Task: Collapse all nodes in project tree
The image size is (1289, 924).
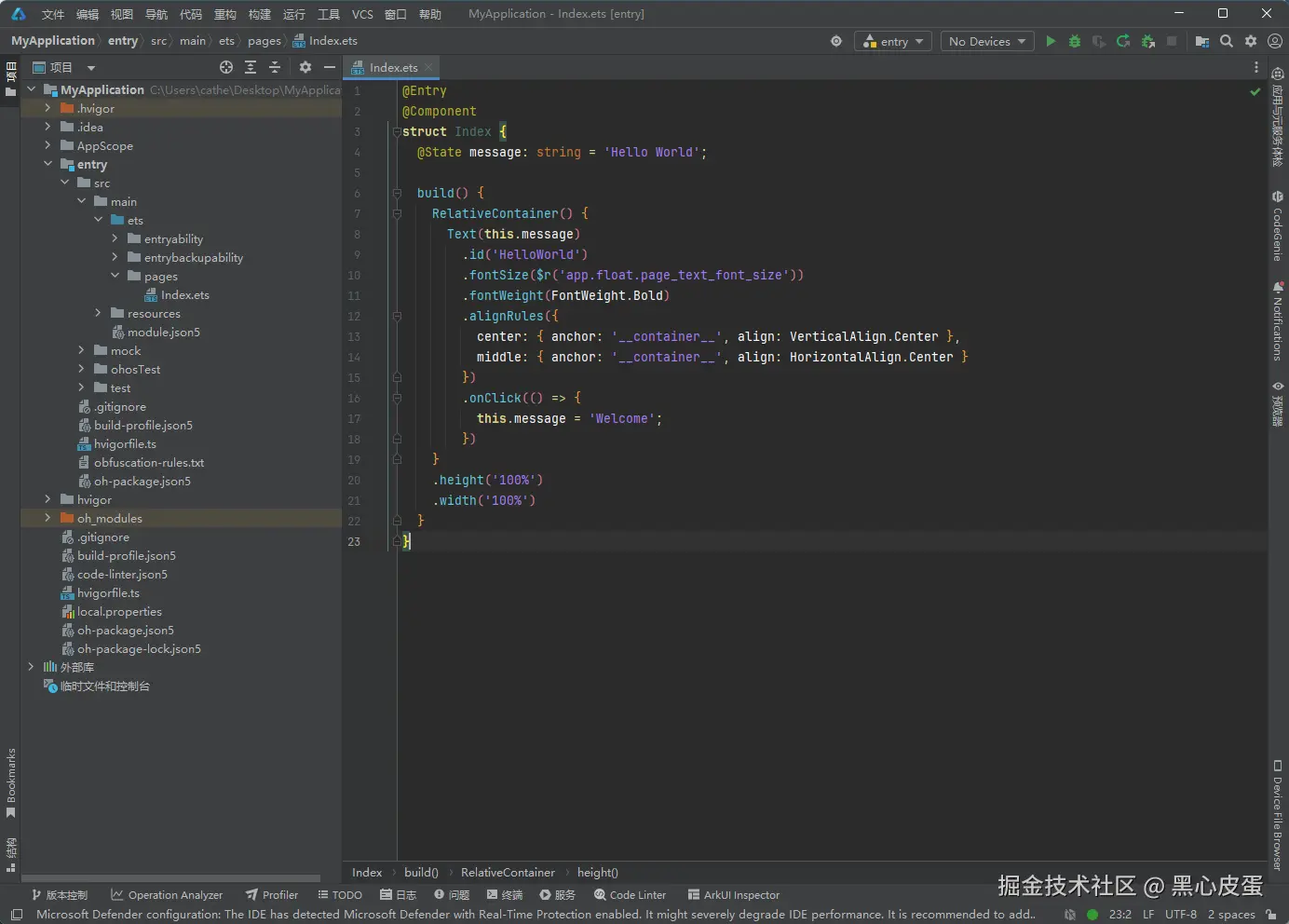Action: [x=275, y=67]
